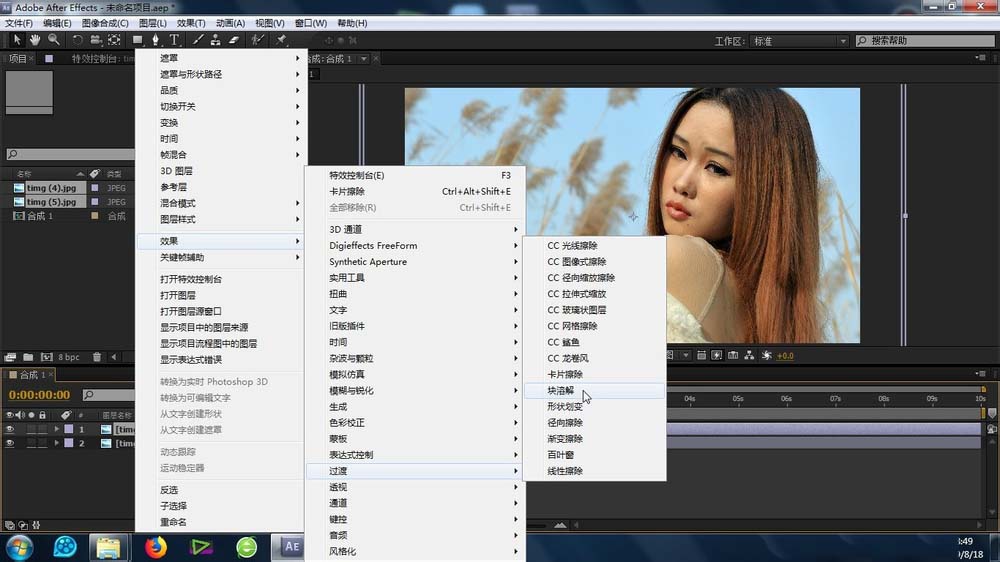
Task: Choose CC 玻璃状图层 effect
Action: (x=594, y=310)
